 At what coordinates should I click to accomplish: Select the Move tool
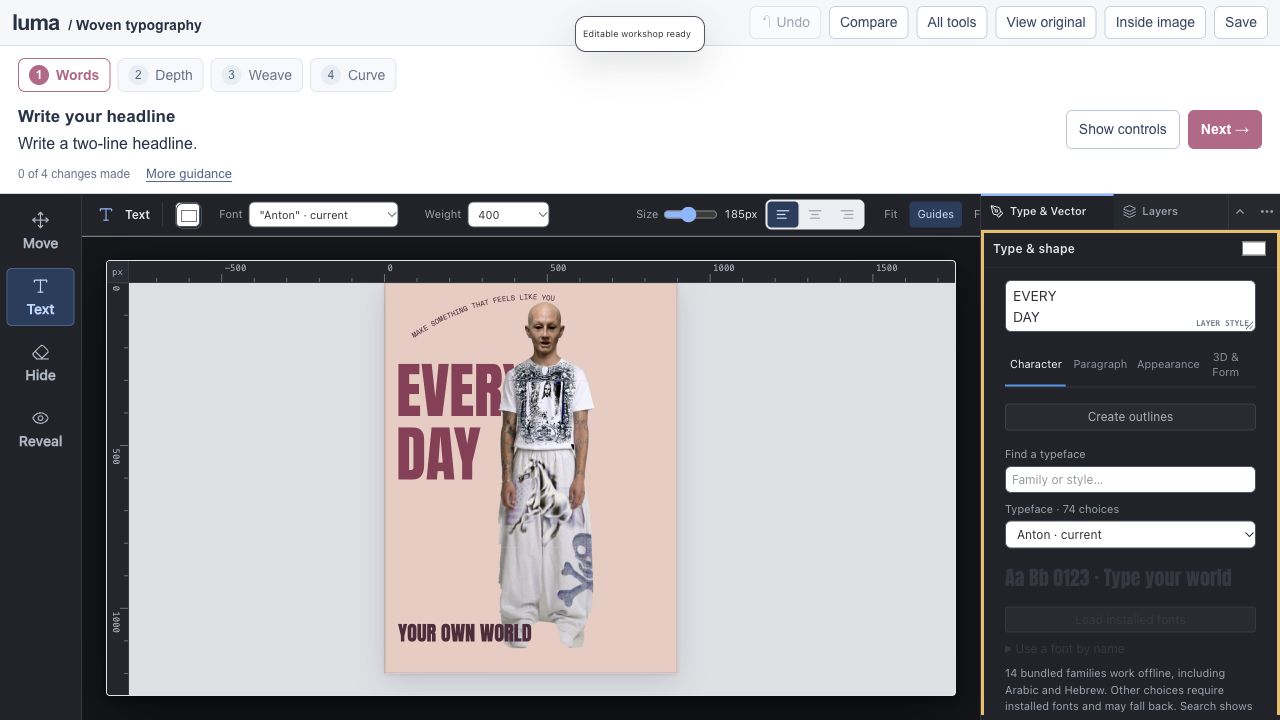40,230
